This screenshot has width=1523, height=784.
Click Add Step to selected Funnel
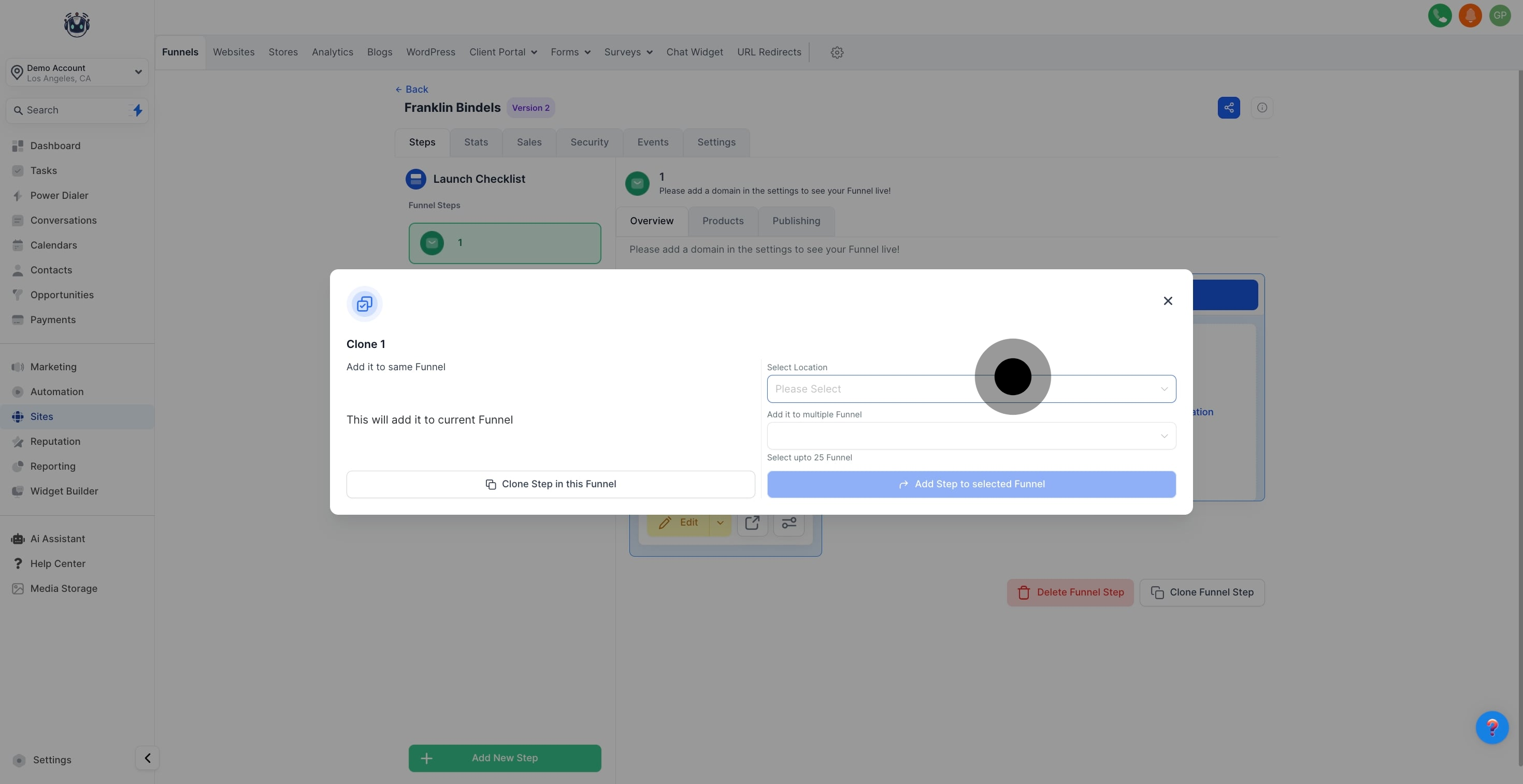point(971,485)
